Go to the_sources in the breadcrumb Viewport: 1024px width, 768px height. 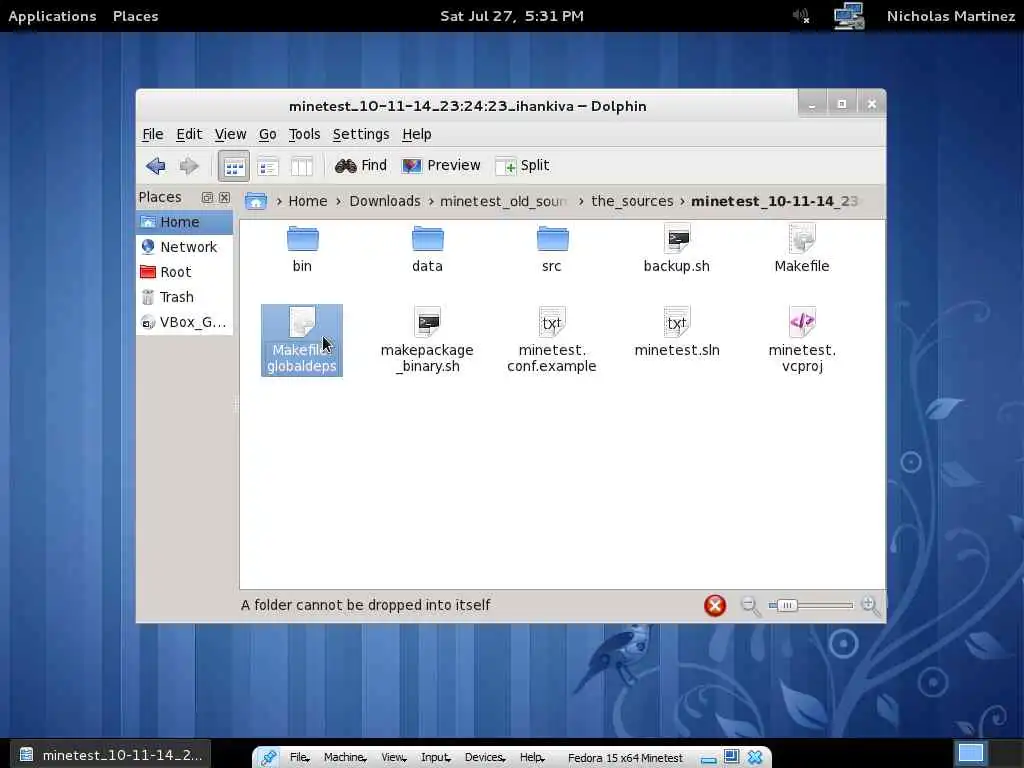click(x=632, y=201)
